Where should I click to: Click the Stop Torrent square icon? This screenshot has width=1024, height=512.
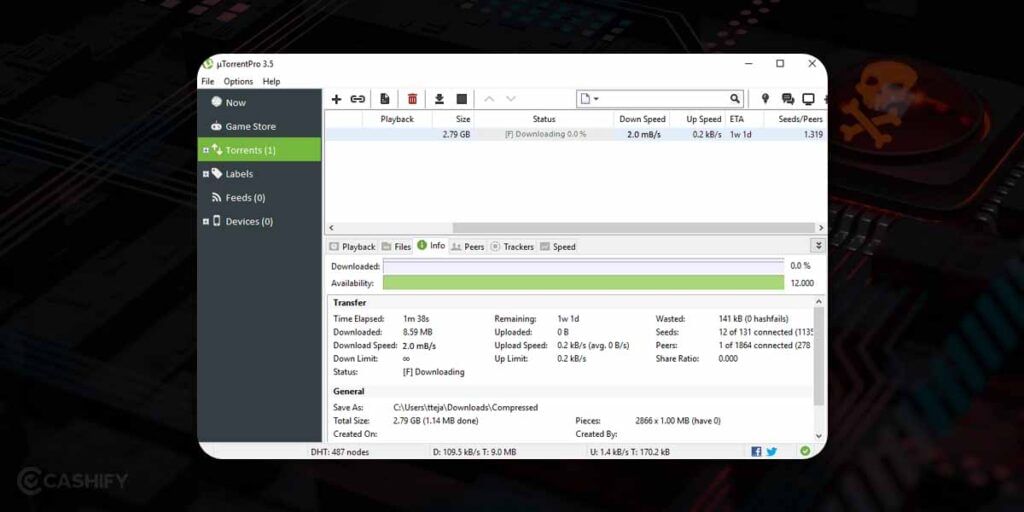[462, 99]
